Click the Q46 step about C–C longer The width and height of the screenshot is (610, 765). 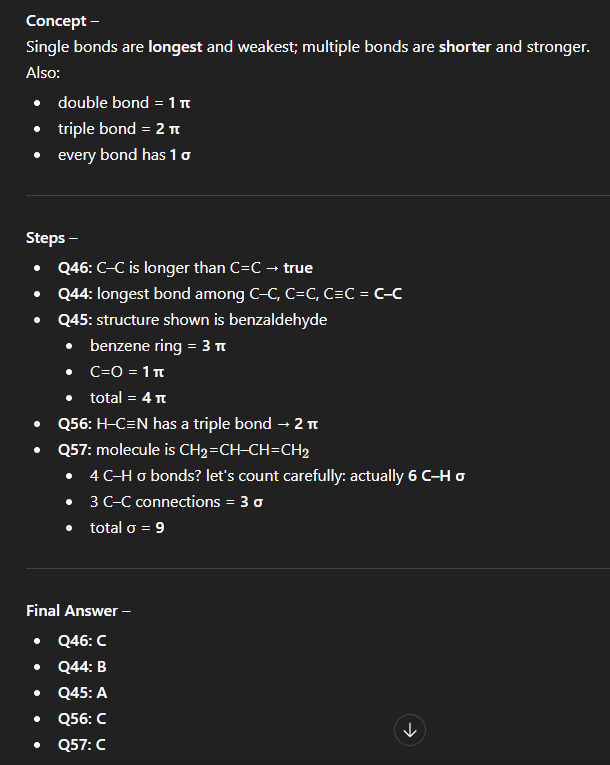pyautogui.click(x=185, y=268)
